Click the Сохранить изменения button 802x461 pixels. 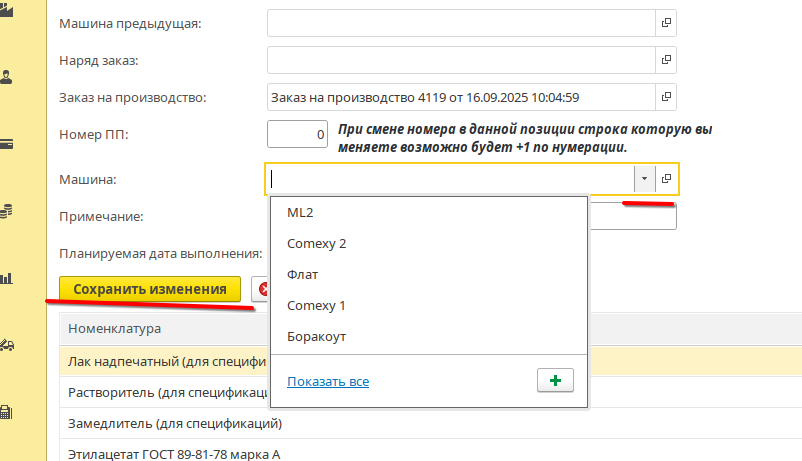point(150,289)
